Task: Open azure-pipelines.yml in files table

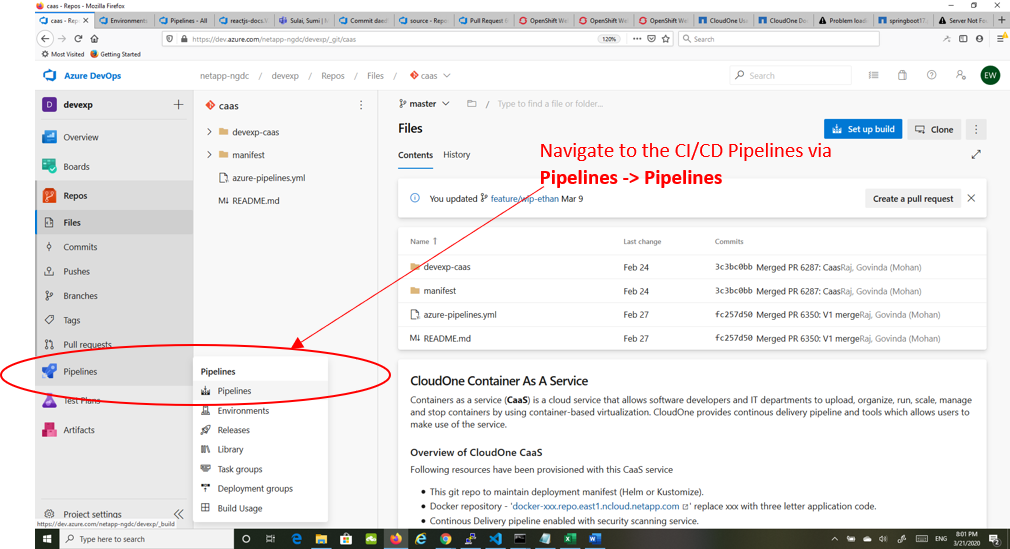Action: pyautogui.click(x=460, y=314)
